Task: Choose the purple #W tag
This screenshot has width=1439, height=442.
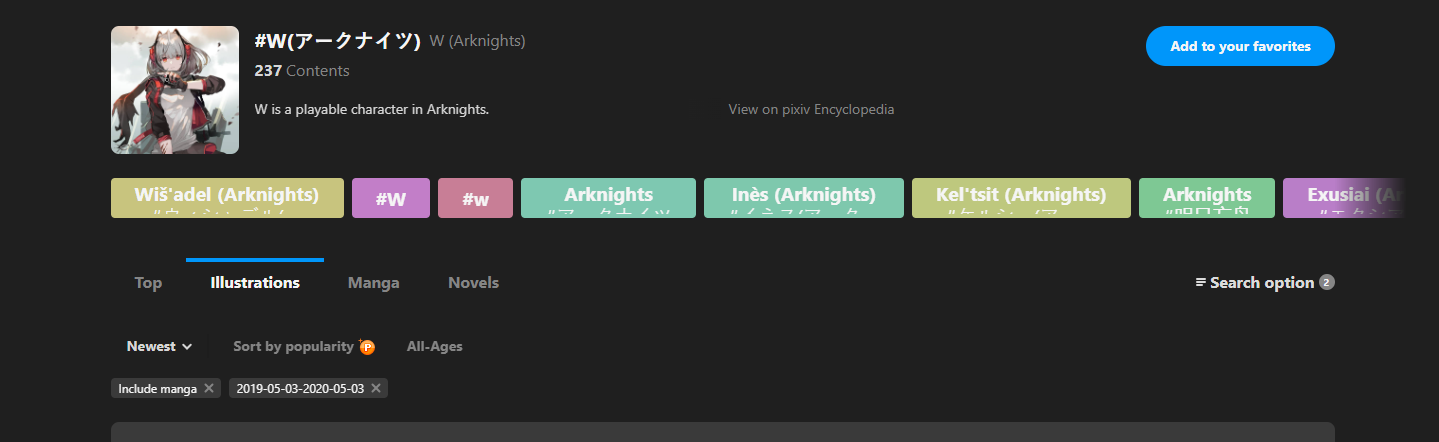Action: point(390,198)
